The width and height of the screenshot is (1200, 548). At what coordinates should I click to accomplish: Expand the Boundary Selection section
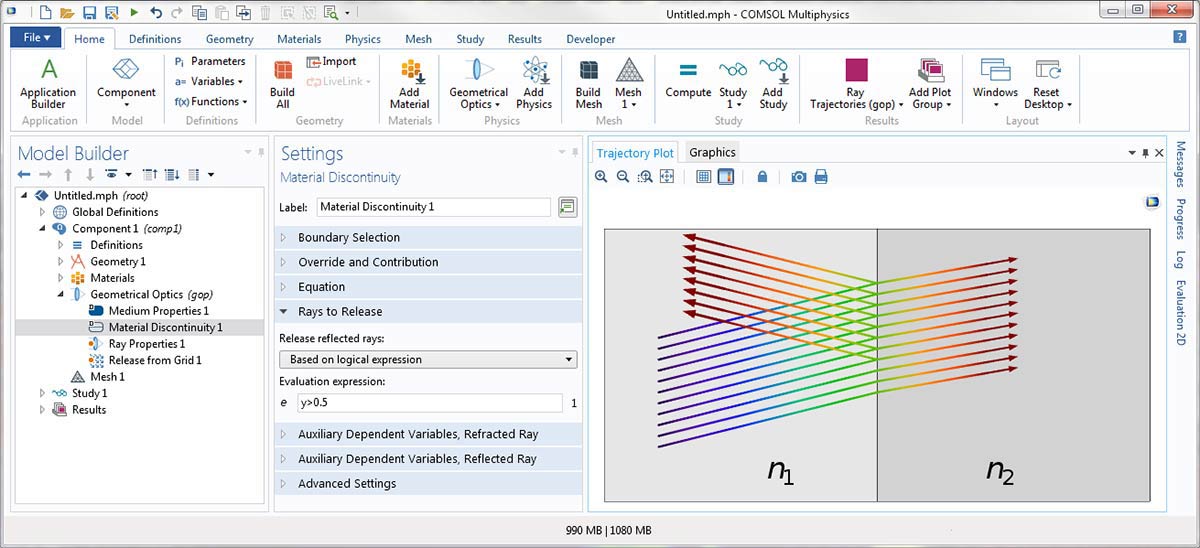coord(349,238)
